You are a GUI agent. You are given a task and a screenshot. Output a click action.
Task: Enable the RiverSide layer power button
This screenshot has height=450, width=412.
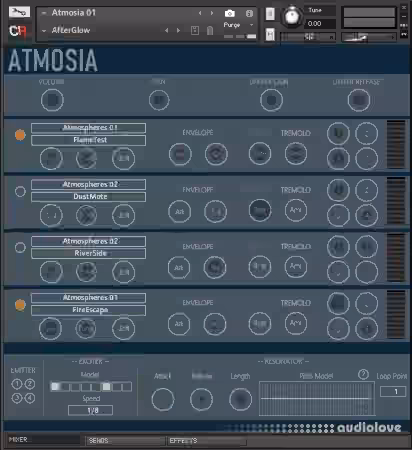click(x=20, y=247)
